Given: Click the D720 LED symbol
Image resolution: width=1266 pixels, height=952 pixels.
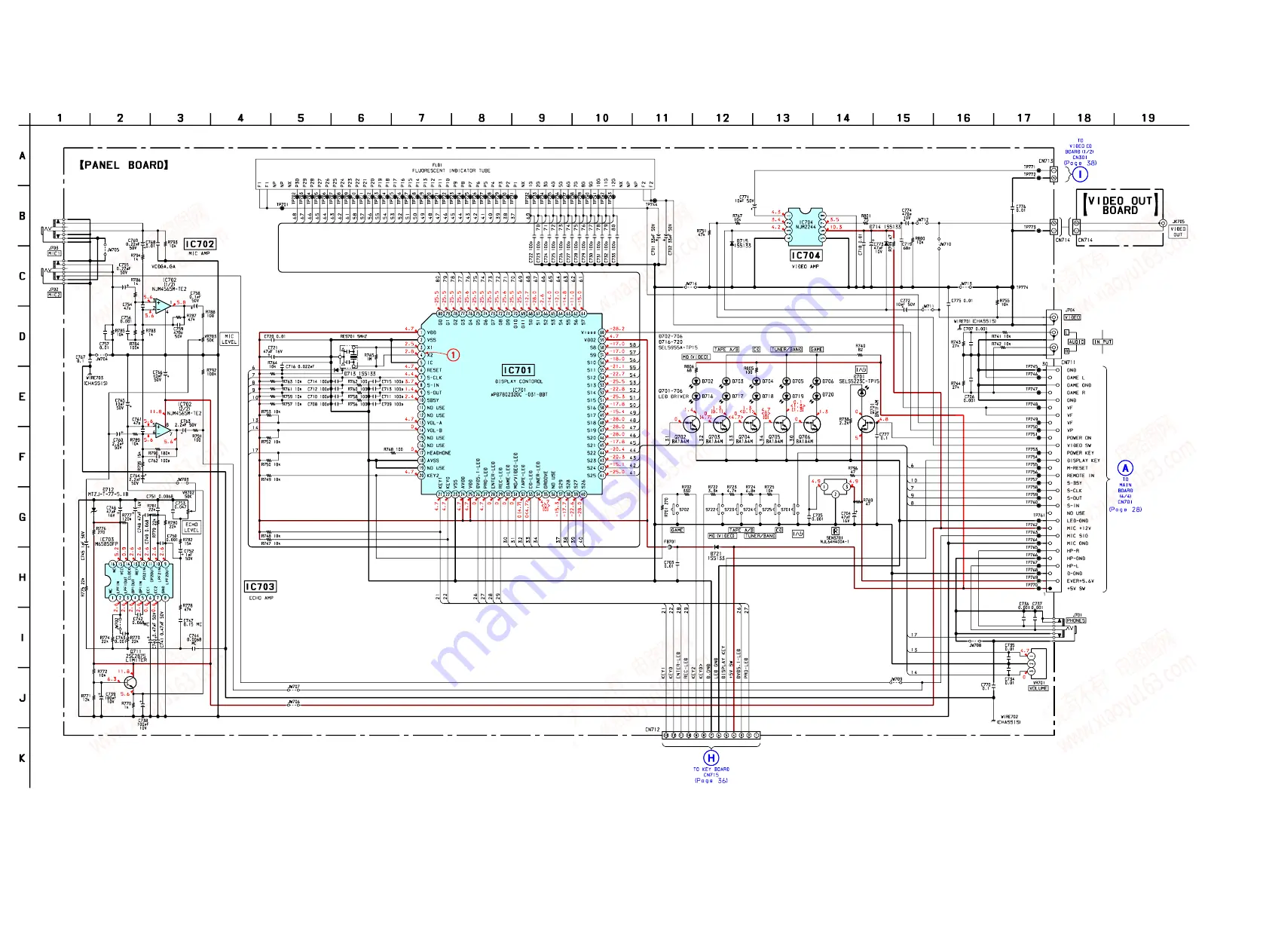Looking at the screenshot, I should click(817, 396).
